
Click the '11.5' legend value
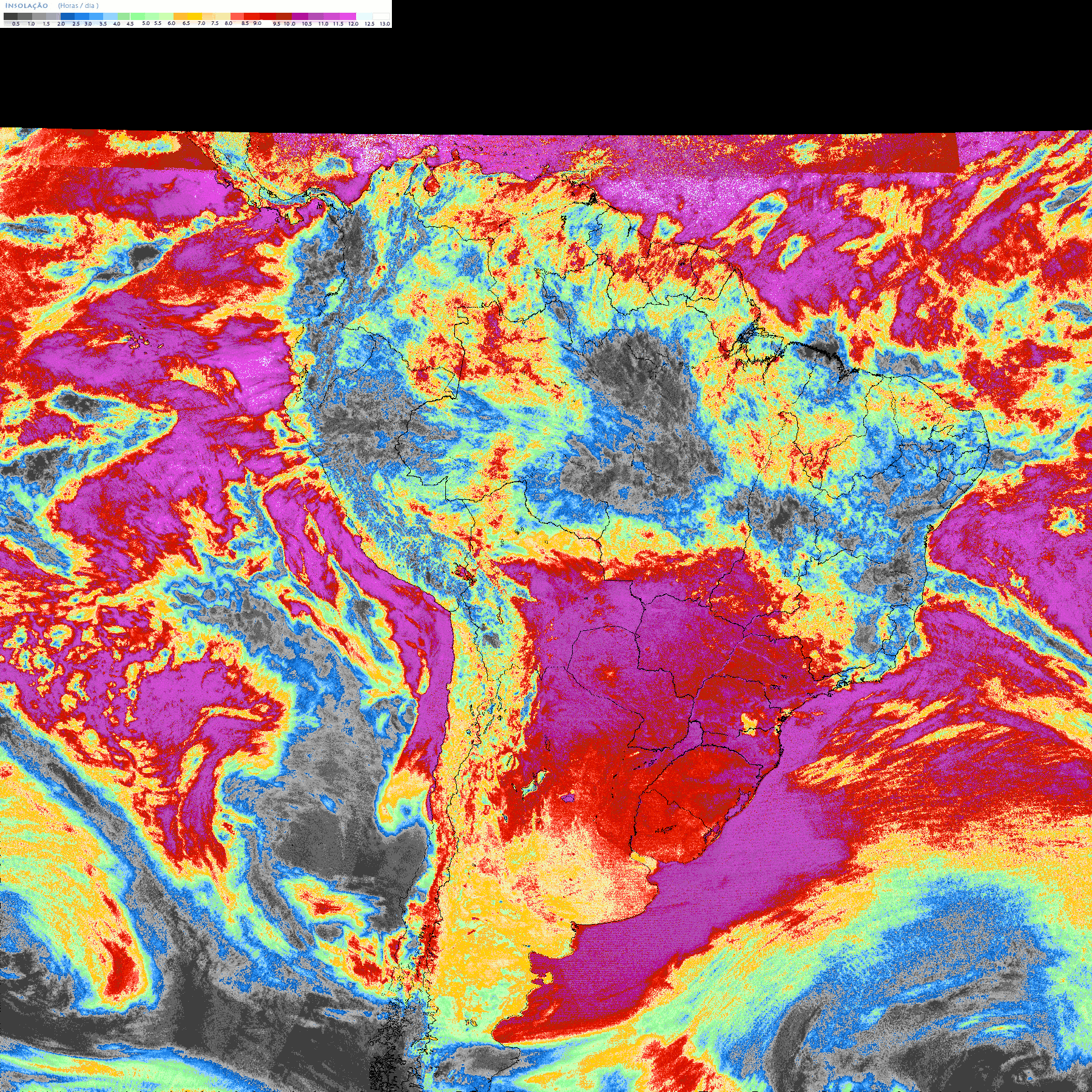click(338, 24)
